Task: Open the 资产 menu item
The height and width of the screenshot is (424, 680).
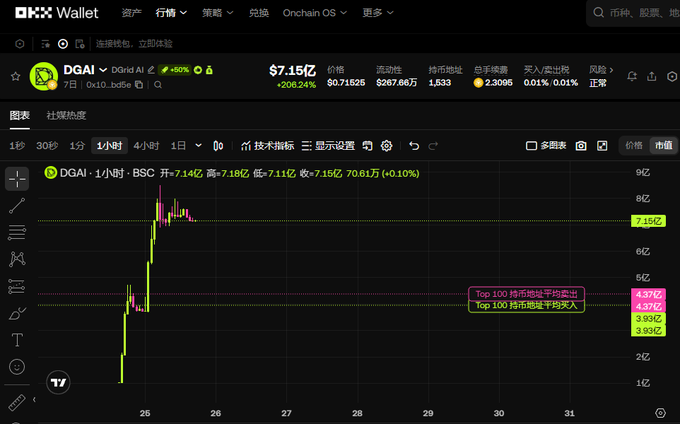Action: click(x=131, y=13)
